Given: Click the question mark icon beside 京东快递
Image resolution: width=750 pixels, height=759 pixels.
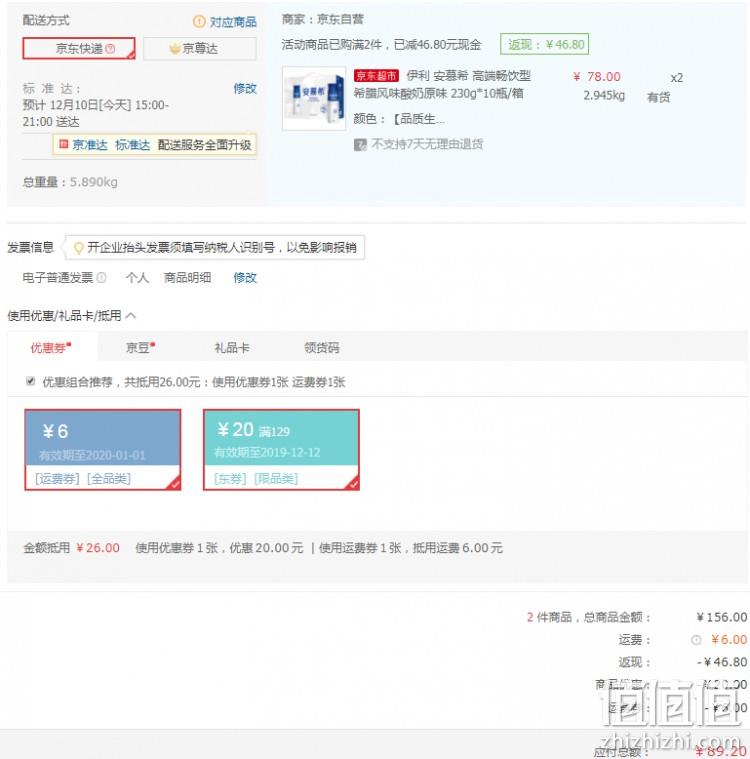Looking at the screenshot, I should coord(110,48).
